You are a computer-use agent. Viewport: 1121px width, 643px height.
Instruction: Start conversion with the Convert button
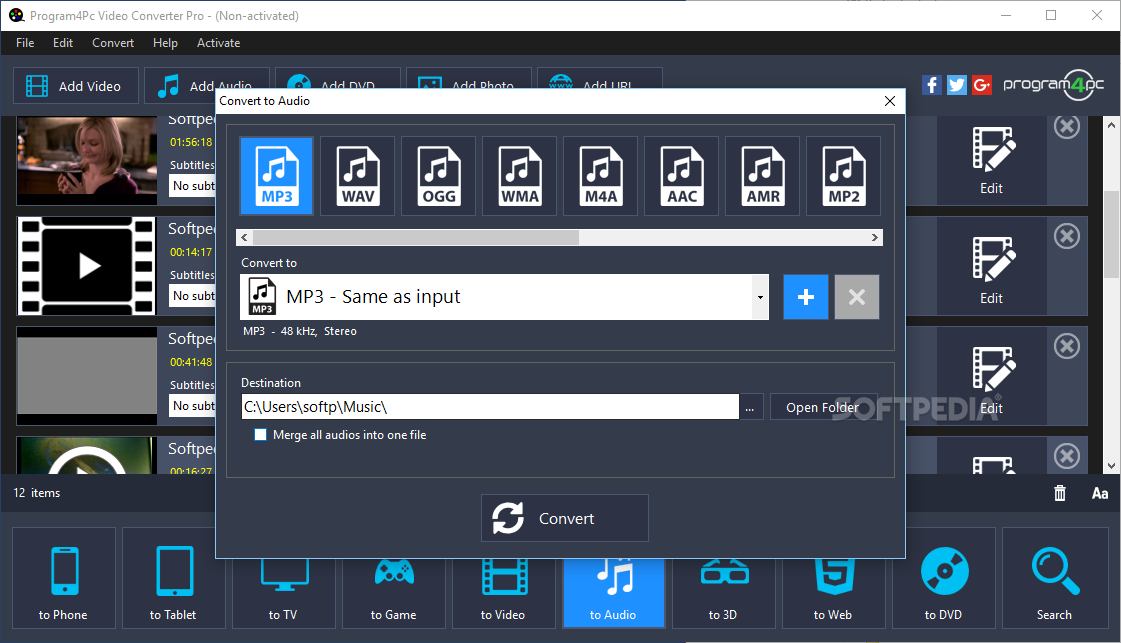(x=565, y=518)
